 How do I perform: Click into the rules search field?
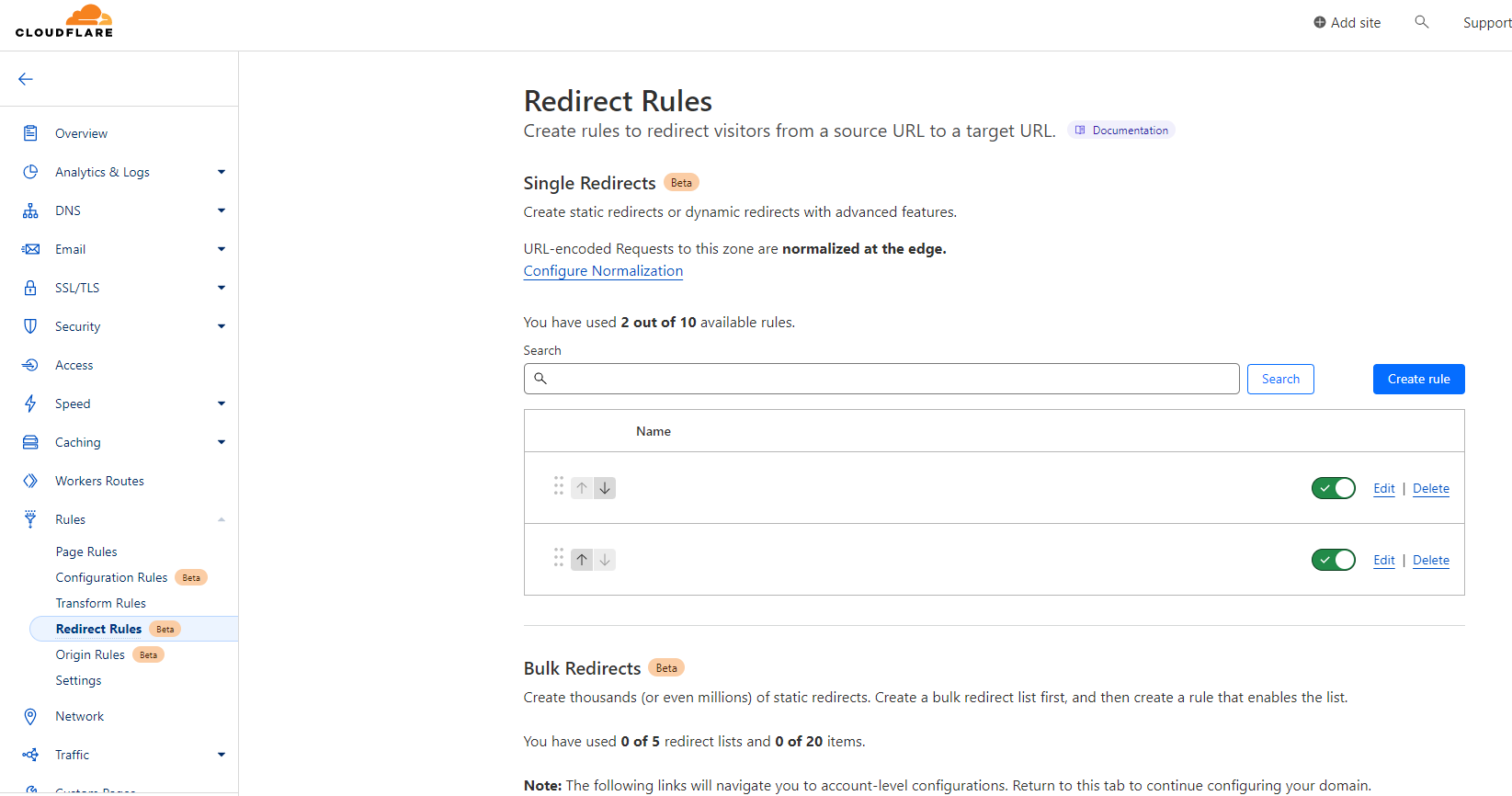coord(882,379)
